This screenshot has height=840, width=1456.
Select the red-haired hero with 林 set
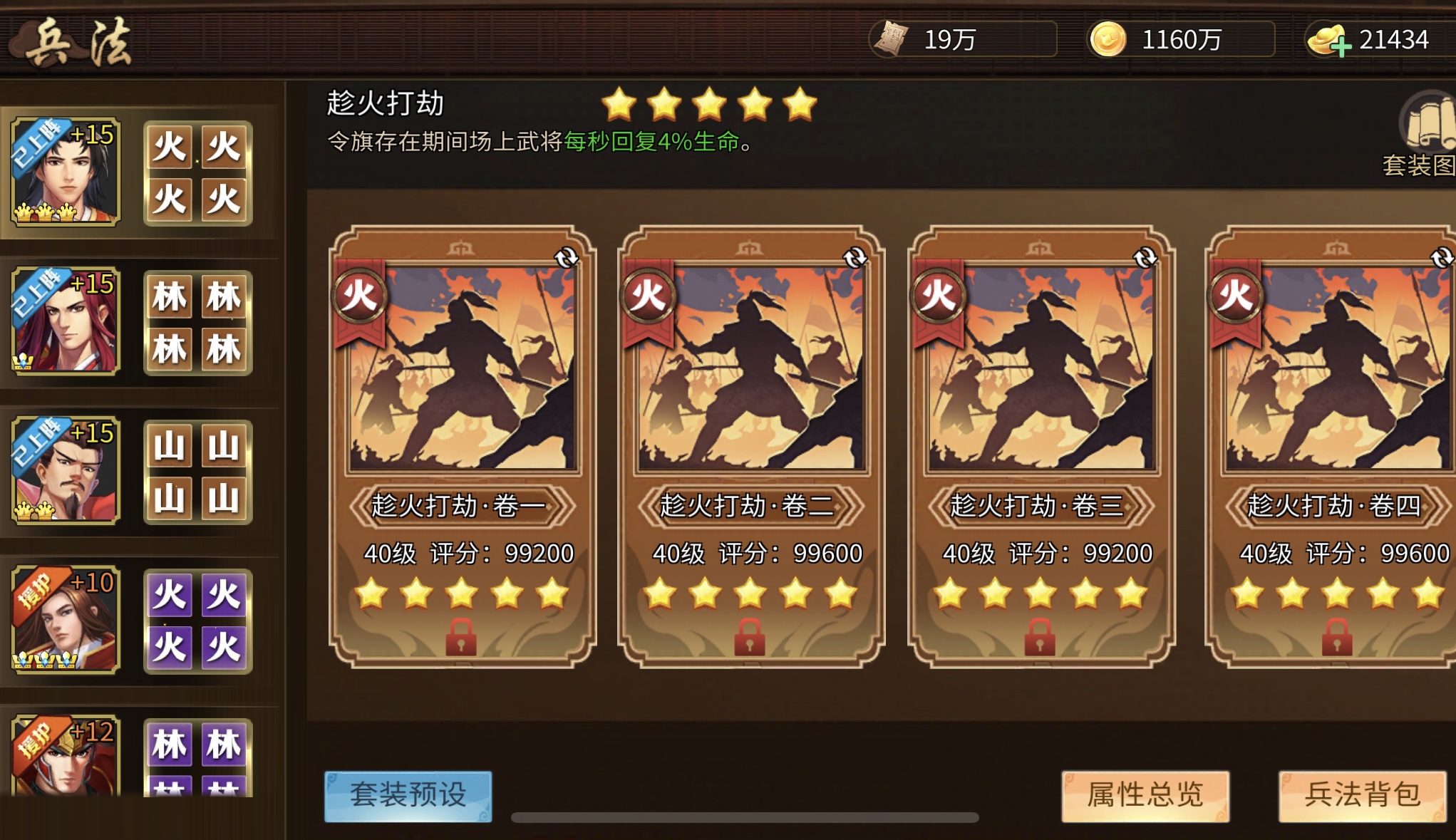tap(66, 321)
